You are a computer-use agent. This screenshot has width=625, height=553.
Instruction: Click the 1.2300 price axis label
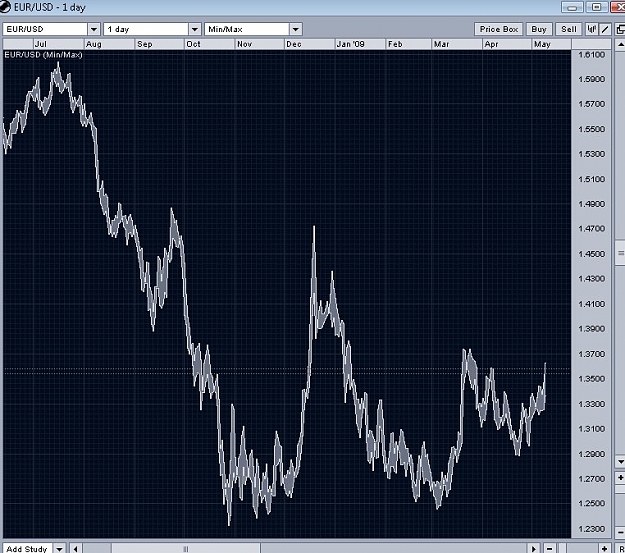pyautogui.click(x=592, y=529)
